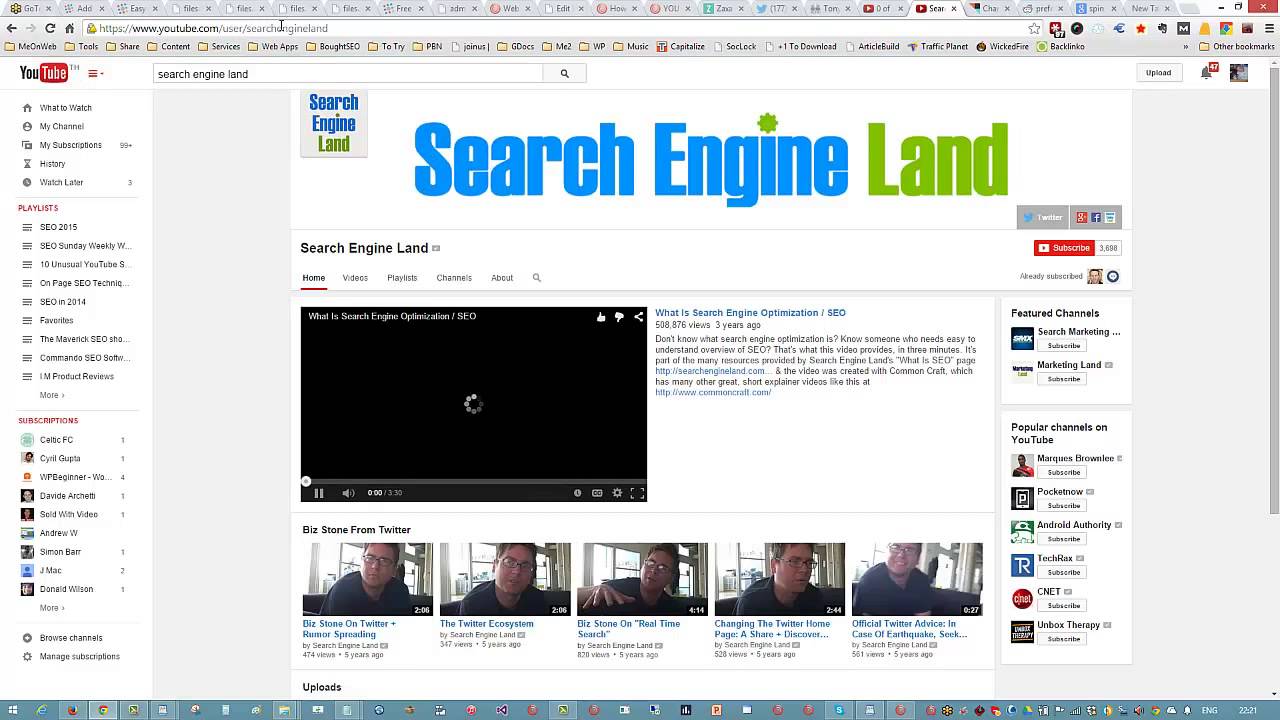Open the account avatar in header
This screenshot has height=720, width=1280.
[x=1238, y=72]
